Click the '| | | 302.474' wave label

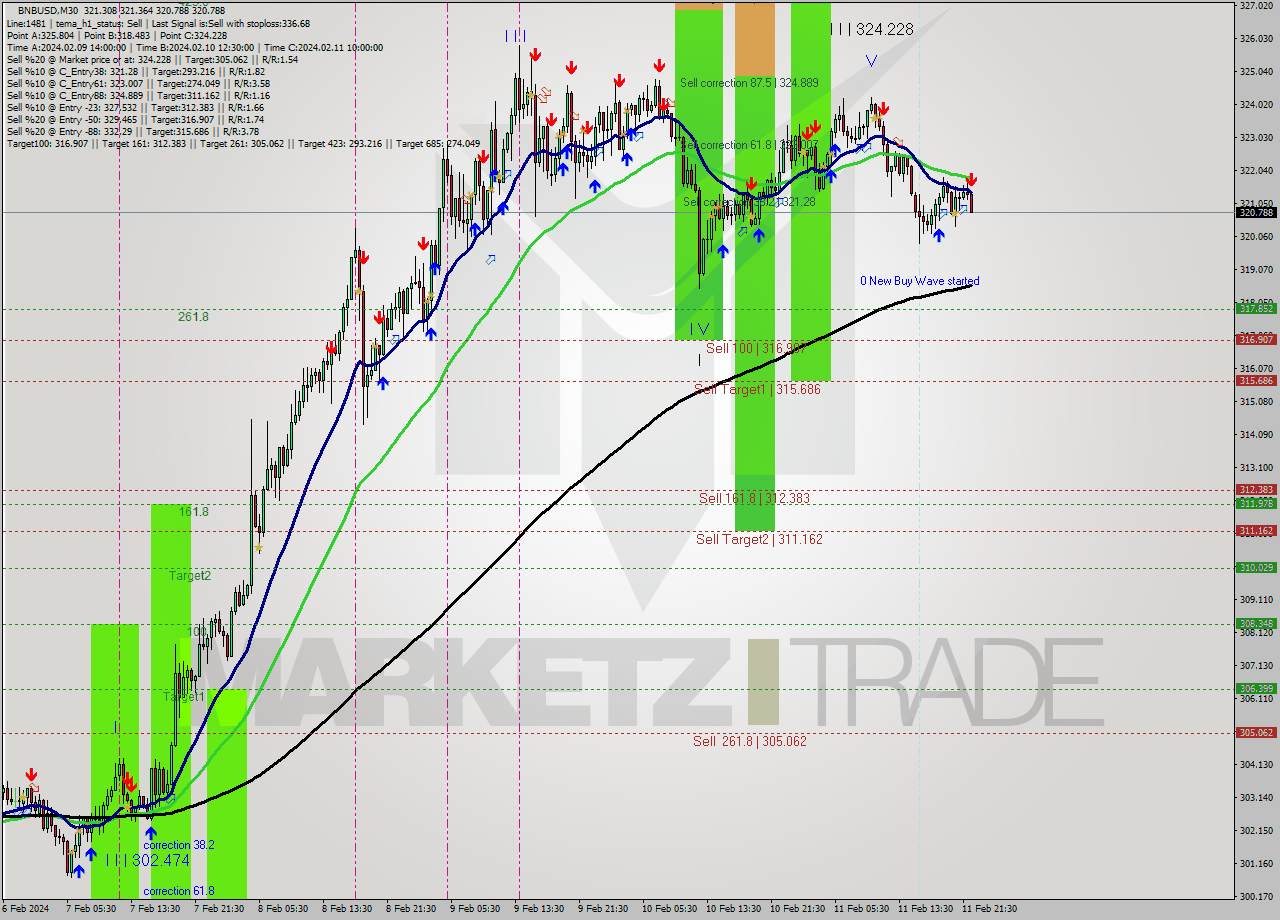[147, 860]
